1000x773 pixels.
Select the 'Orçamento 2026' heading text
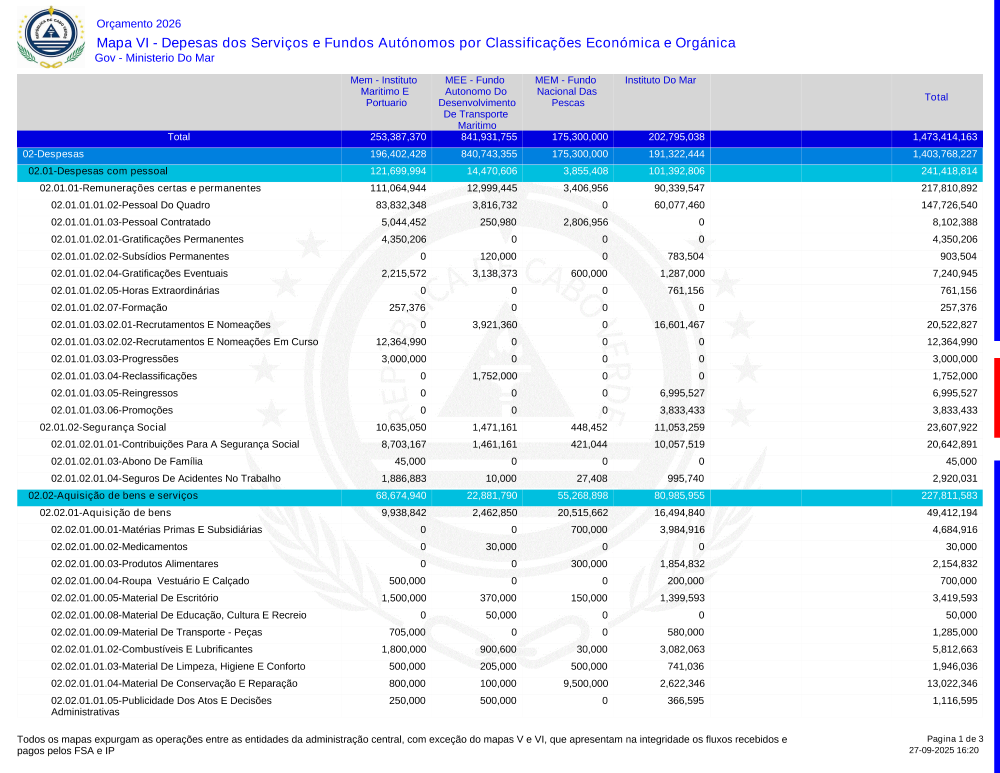139,24
